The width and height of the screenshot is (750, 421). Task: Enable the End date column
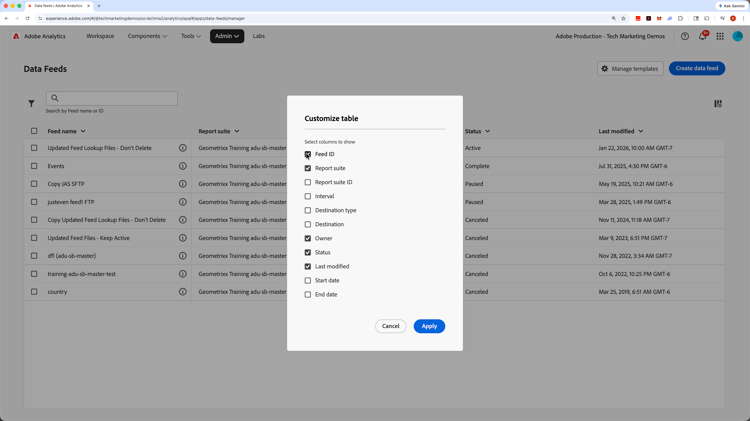coord(308,295)
